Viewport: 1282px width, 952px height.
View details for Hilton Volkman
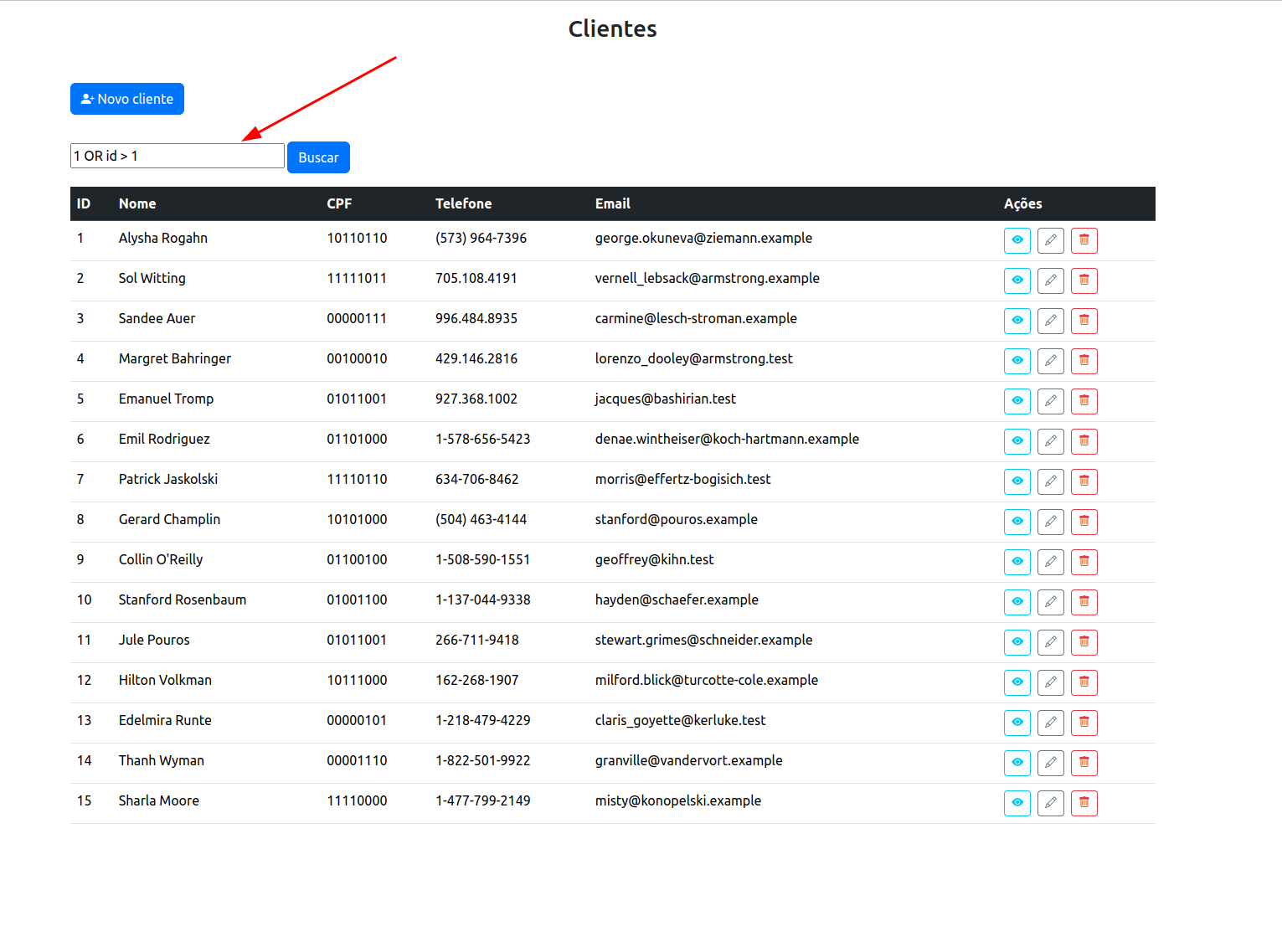(x=1017, y=682)
